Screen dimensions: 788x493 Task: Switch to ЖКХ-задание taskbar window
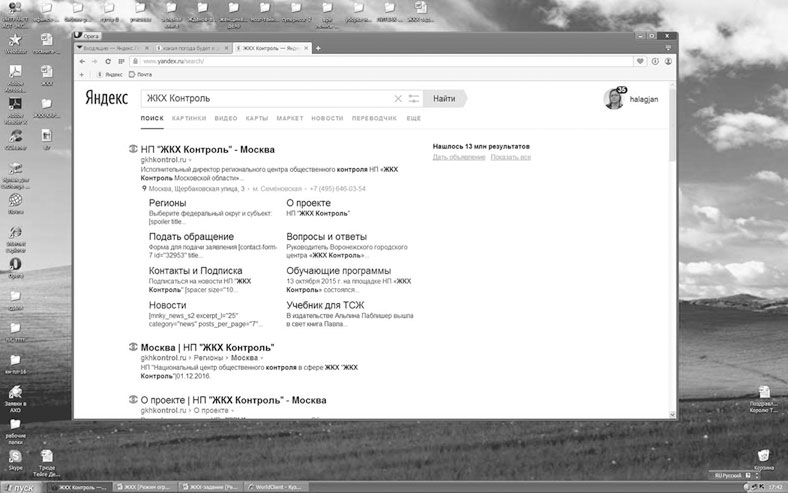(x=211, y=487)
